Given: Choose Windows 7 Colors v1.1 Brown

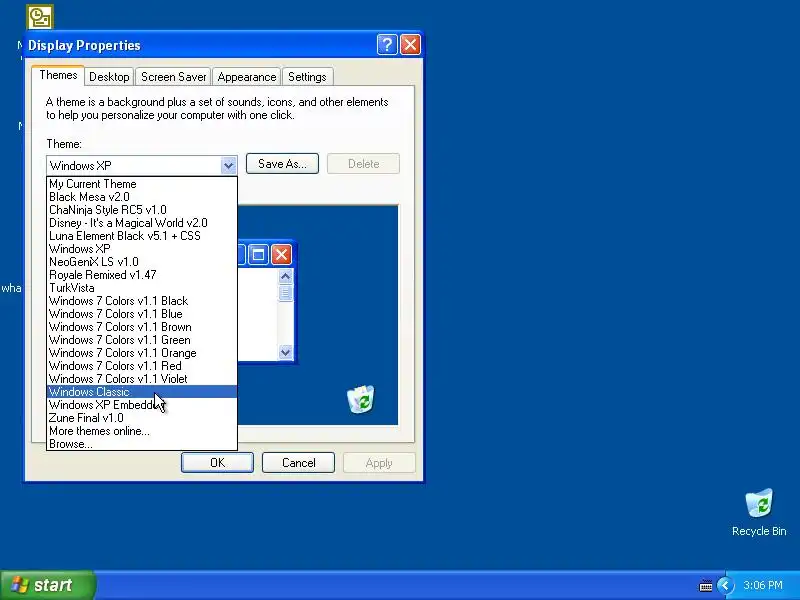Looking at the screenshot, I should 142,327.
